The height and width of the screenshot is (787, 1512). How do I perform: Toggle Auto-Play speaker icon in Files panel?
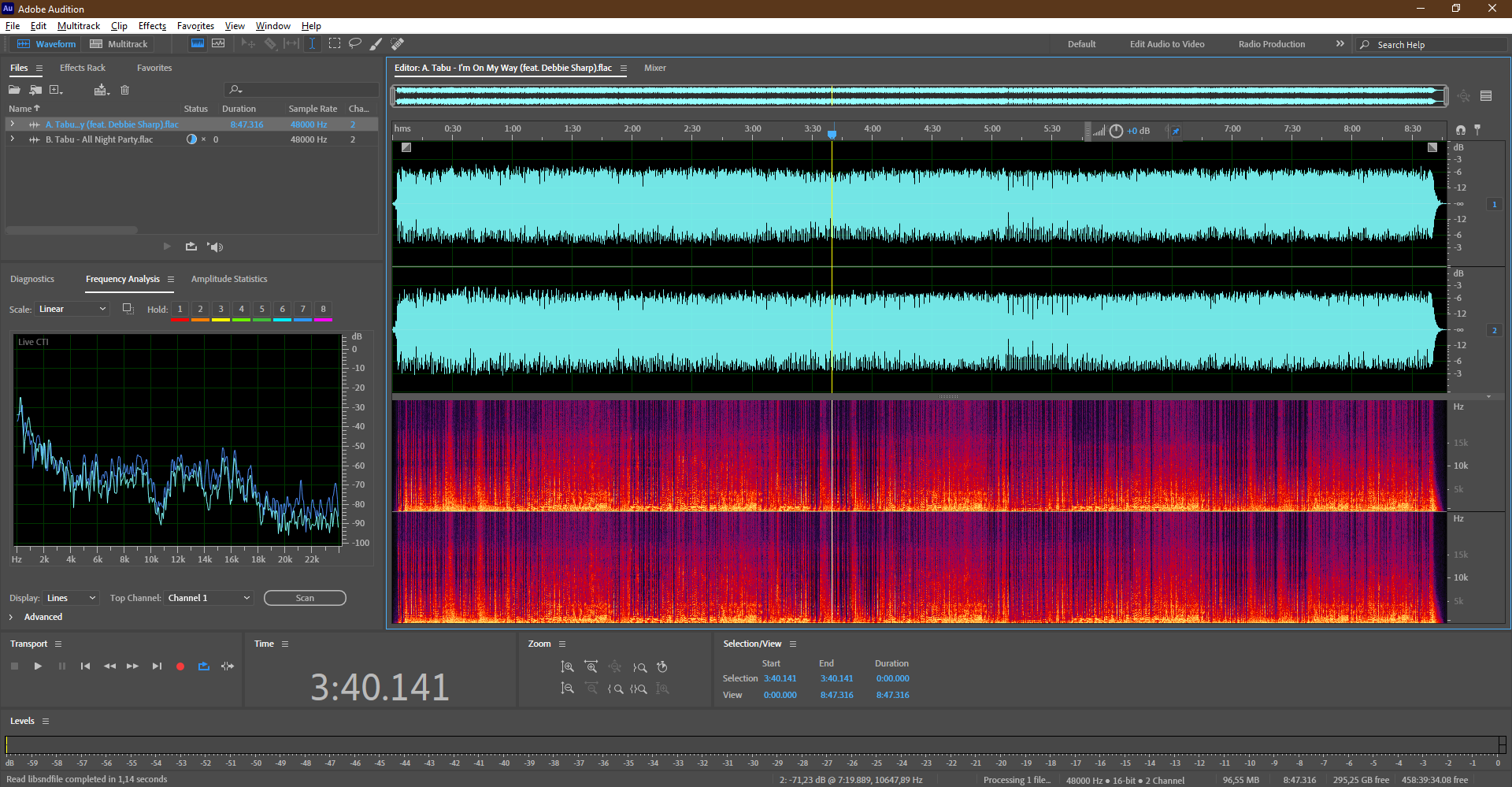215,247
